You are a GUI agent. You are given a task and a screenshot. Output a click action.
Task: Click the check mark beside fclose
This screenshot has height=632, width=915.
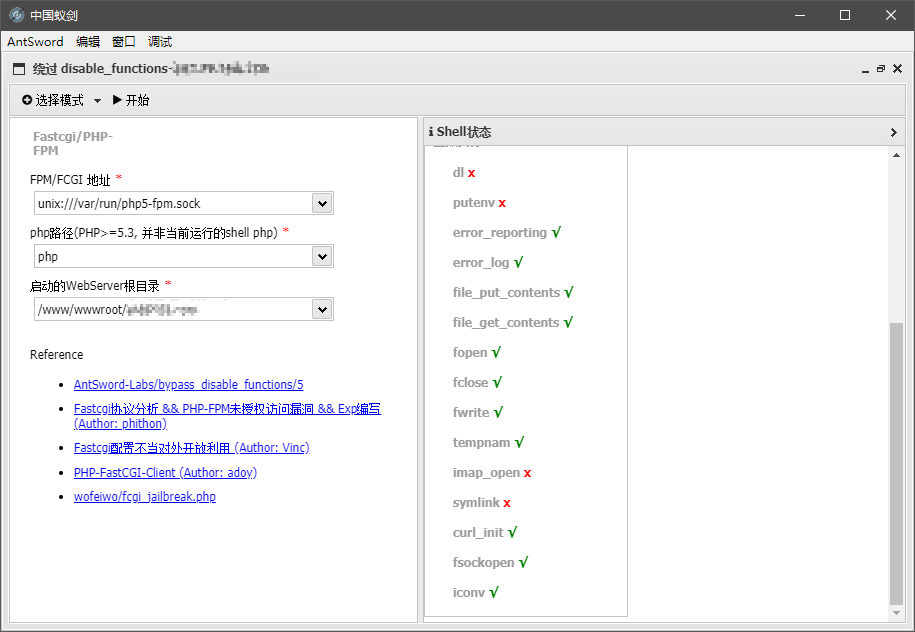tap(497, 383)
